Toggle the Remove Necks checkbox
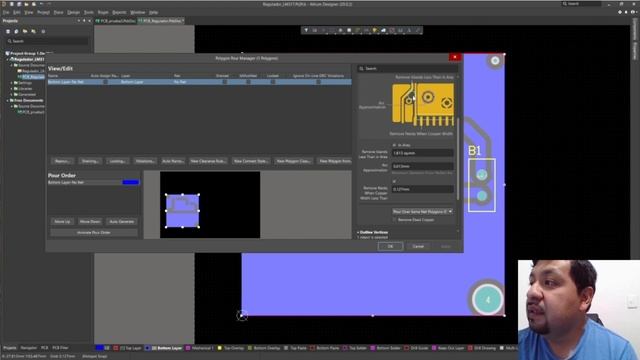 point(394,181)
